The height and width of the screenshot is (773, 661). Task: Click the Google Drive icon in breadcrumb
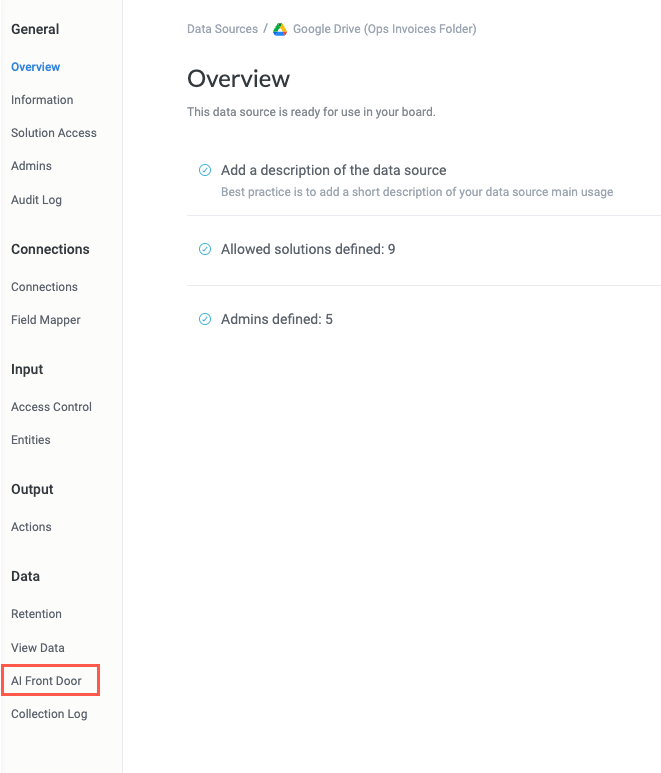tap(281, 29)
